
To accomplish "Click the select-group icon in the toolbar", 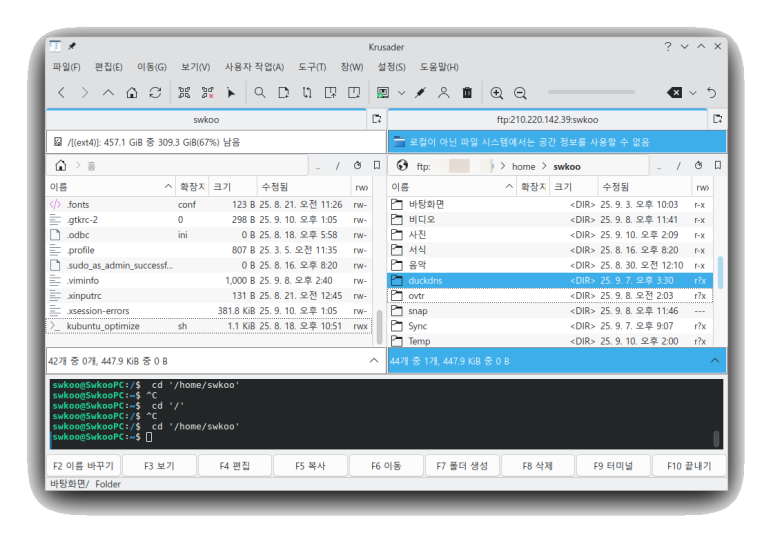I will (184, 93).
